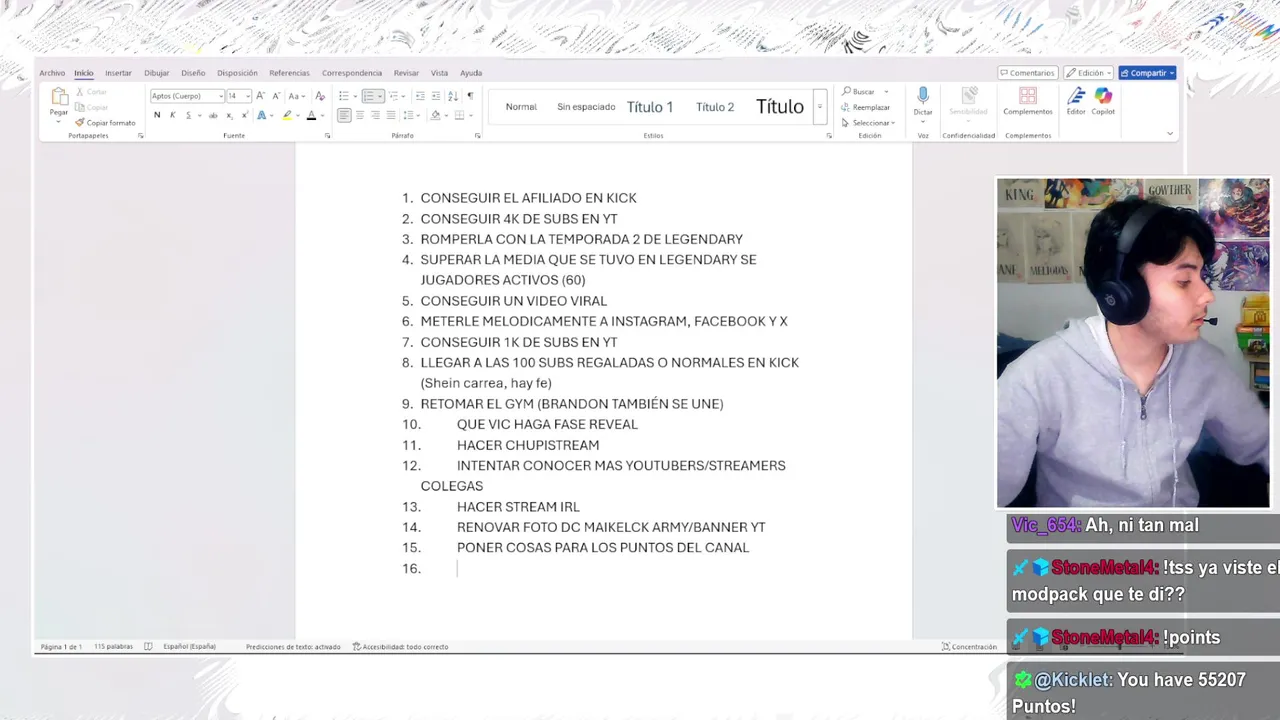Align paragraph to the right

(x=375, y=115)
